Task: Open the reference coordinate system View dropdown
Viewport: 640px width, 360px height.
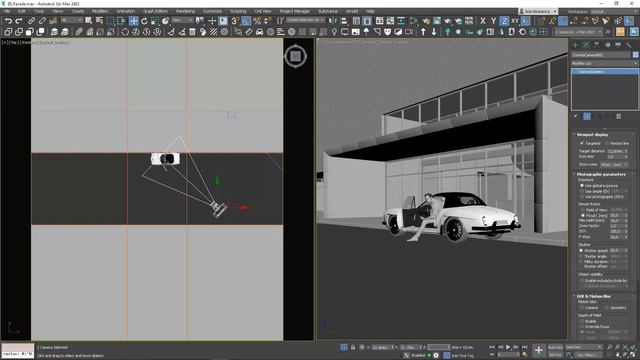Action: click(182, 20)
